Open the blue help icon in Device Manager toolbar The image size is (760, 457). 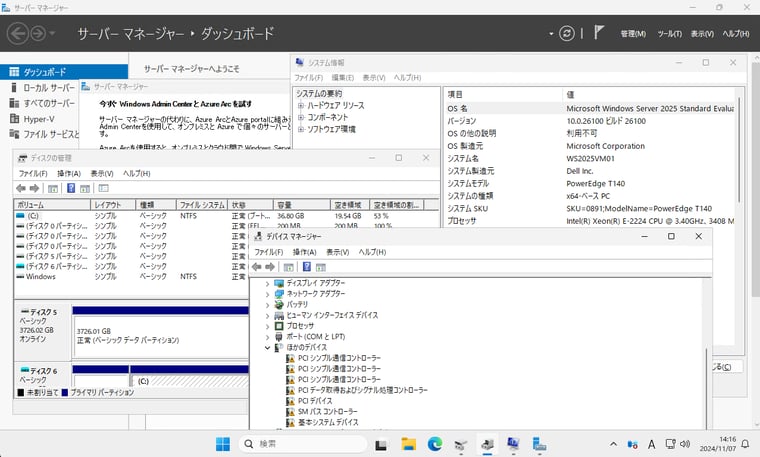pos(307,267)
